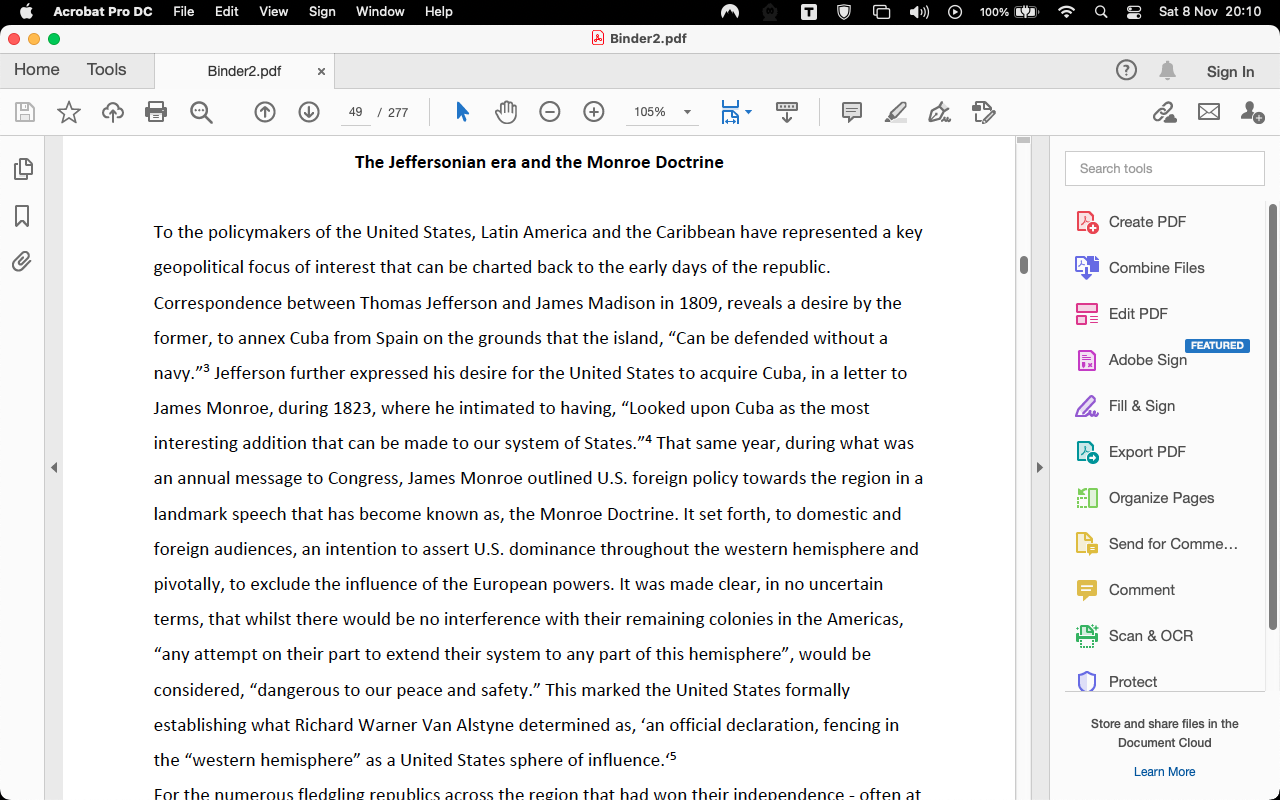Click the zoom out minus icon
The height and width of the screenshot is (800, 1280).
pyautogui.click(x=550, y=112)
